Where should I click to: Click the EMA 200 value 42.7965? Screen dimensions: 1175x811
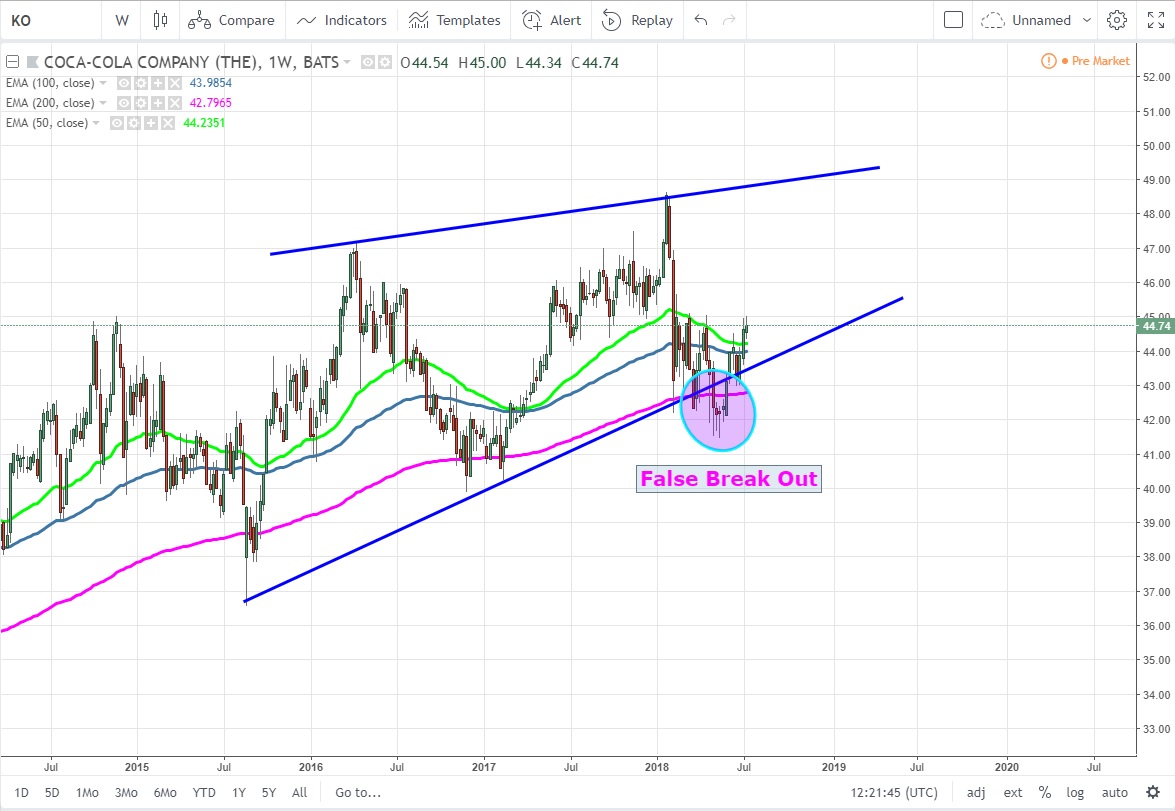point(211,103)
